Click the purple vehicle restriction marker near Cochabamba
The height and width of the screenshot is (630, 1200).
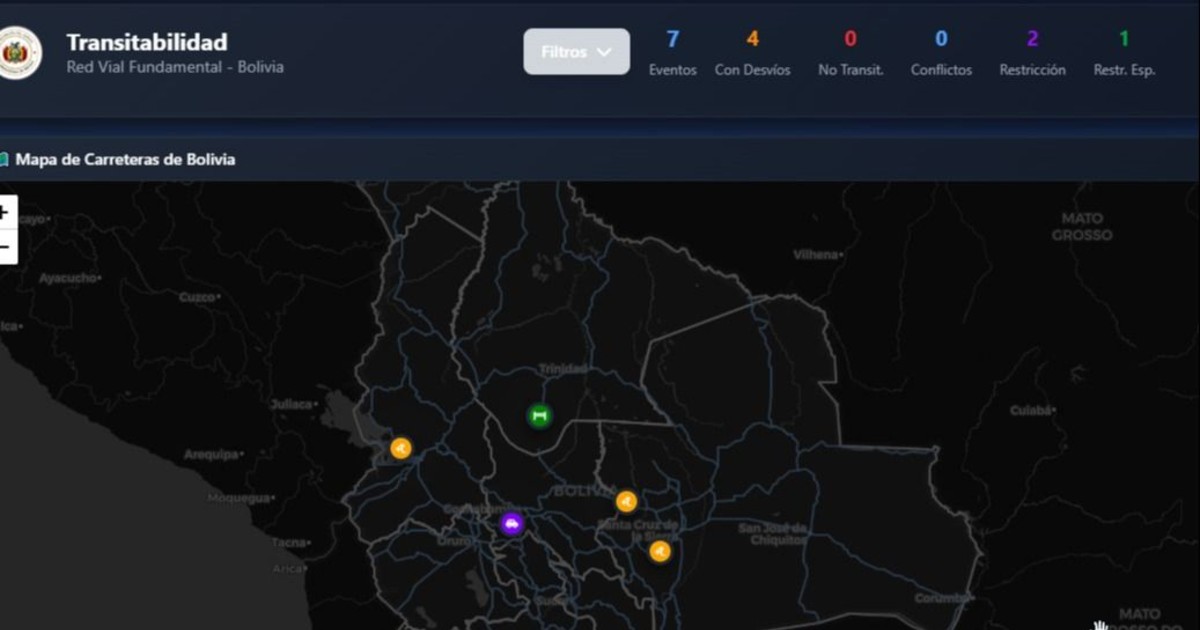click(x=512, y=524)
